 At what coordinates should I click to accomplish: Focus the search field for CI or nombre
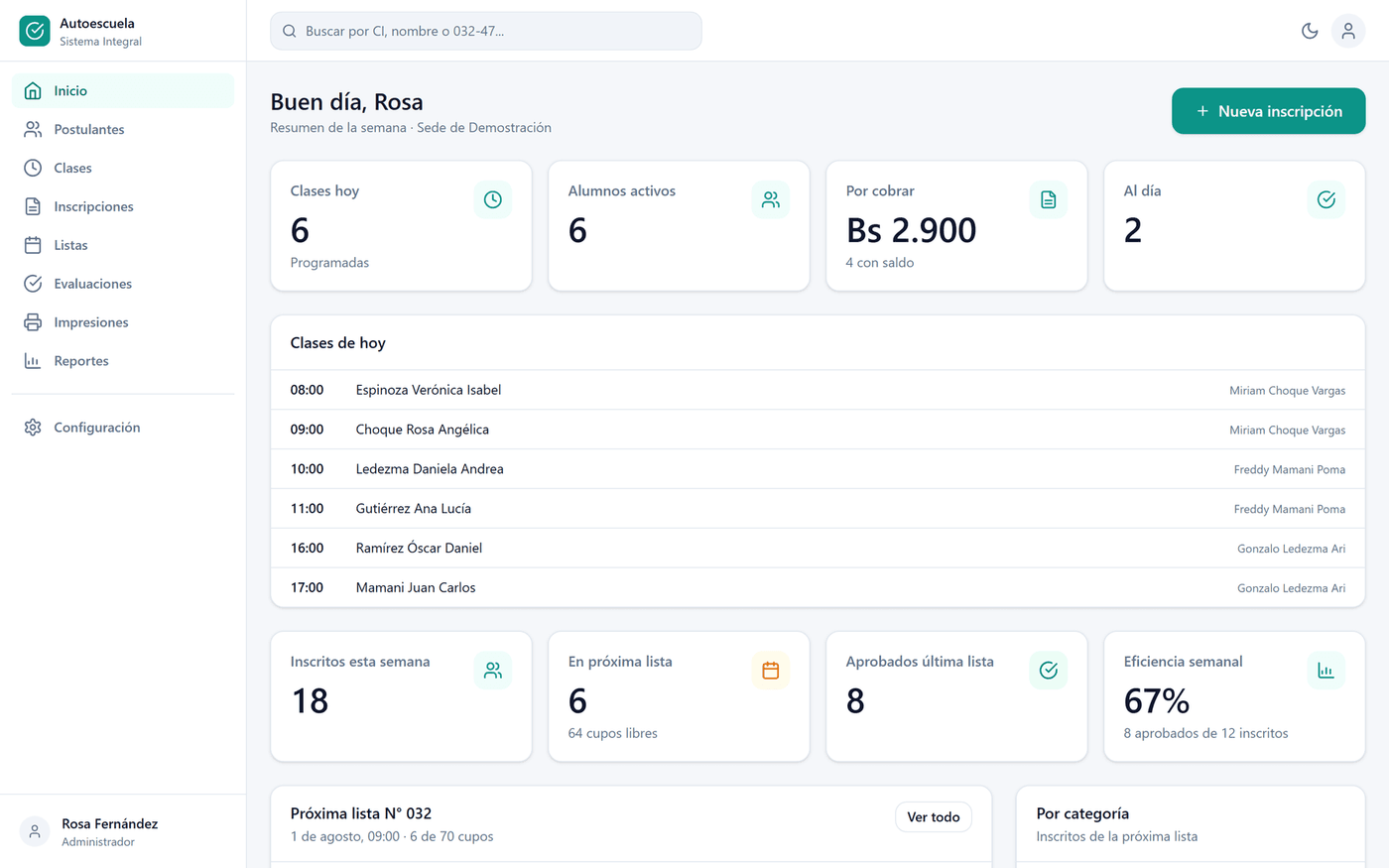(486, 31)
